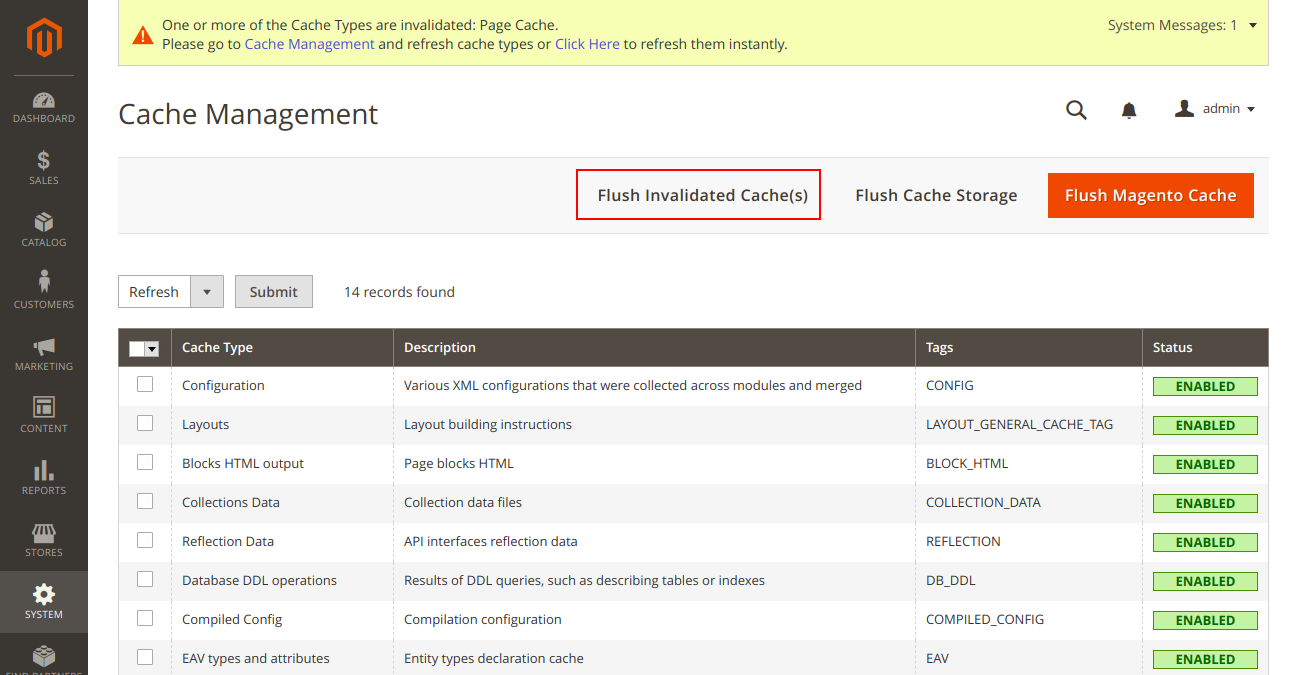This screenshot has width=1299, height=675.
Task: Open the notifications bell icon
Action: point(1129,110)
